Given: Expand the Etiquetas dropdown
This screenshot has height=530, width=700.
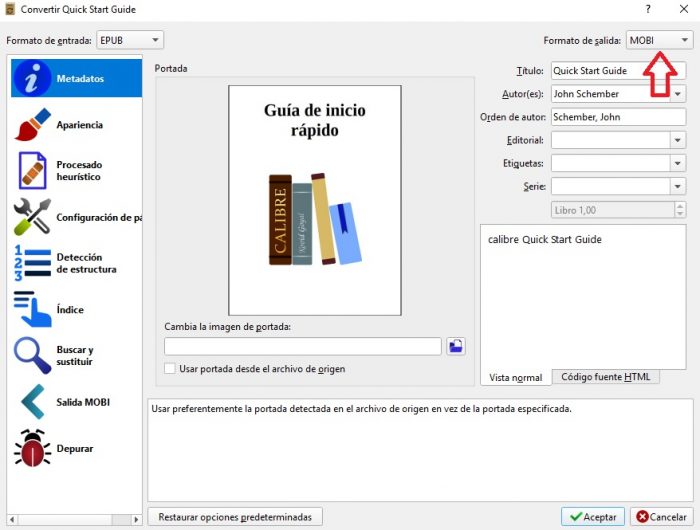Looking at the screenshot, I should [678, 162].
